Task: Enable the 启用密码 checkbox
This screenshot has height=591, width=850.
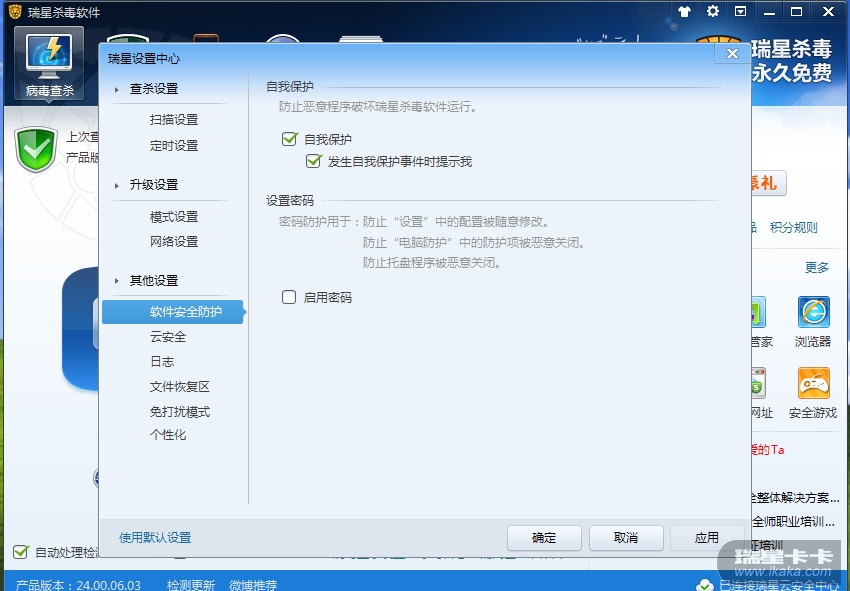Action: click(289, 297)
